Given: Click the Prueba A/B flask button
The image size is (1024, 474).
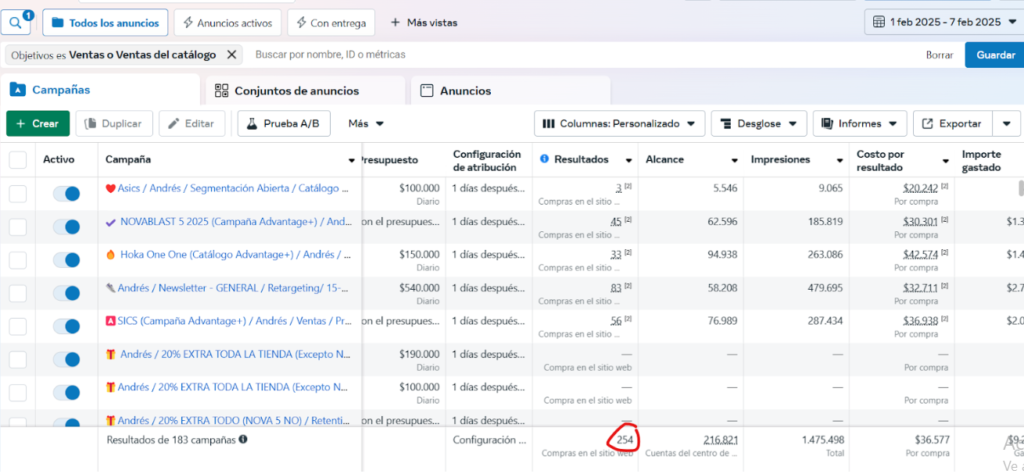Looking at the screenshot, I should (x=283, y=123).
